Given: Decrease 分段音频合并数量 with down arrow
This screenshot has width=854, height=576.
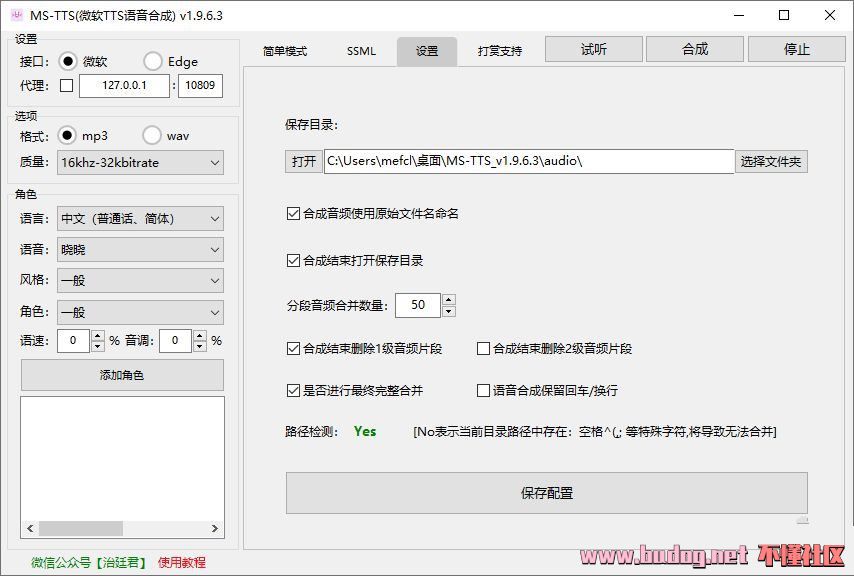Looking at the screenshot, I should [449, 311].
